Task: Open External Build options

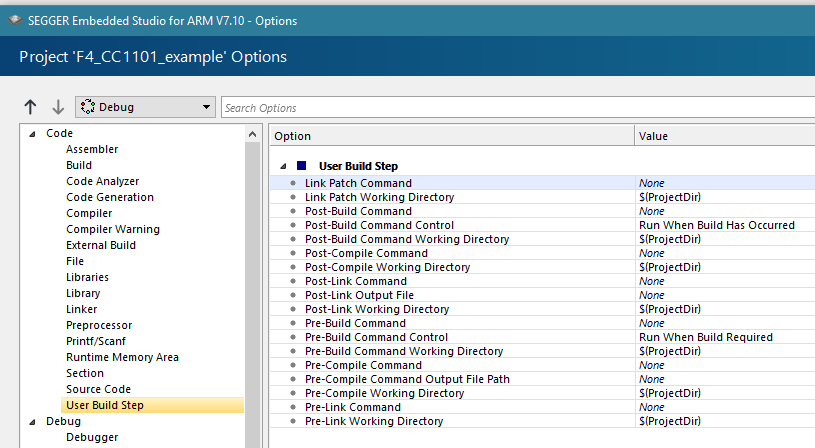Action: 101,245
